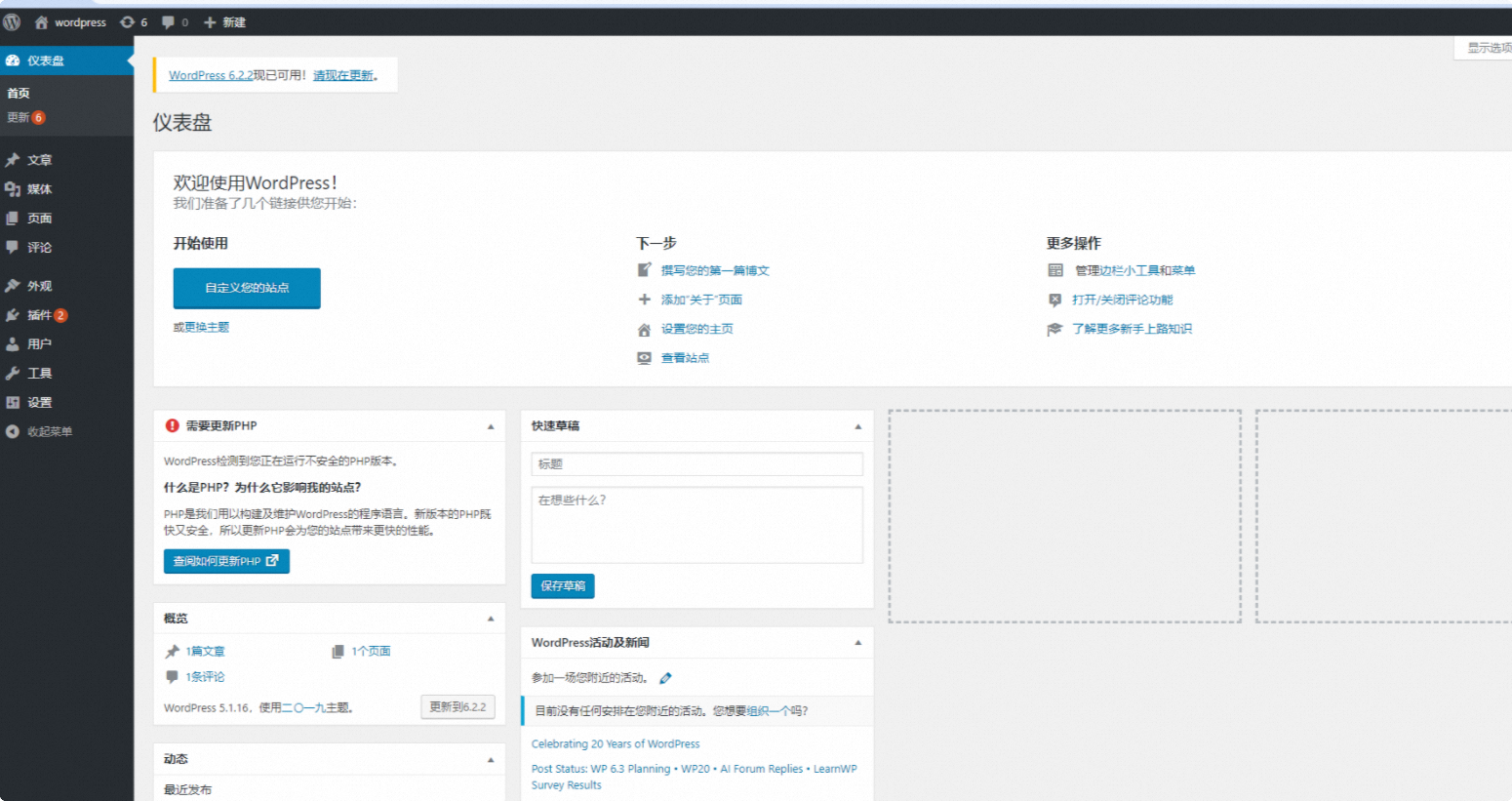Open the 外观 appearance menu
This screenshot has width=1512, height=801.
[x=66, y=286]
